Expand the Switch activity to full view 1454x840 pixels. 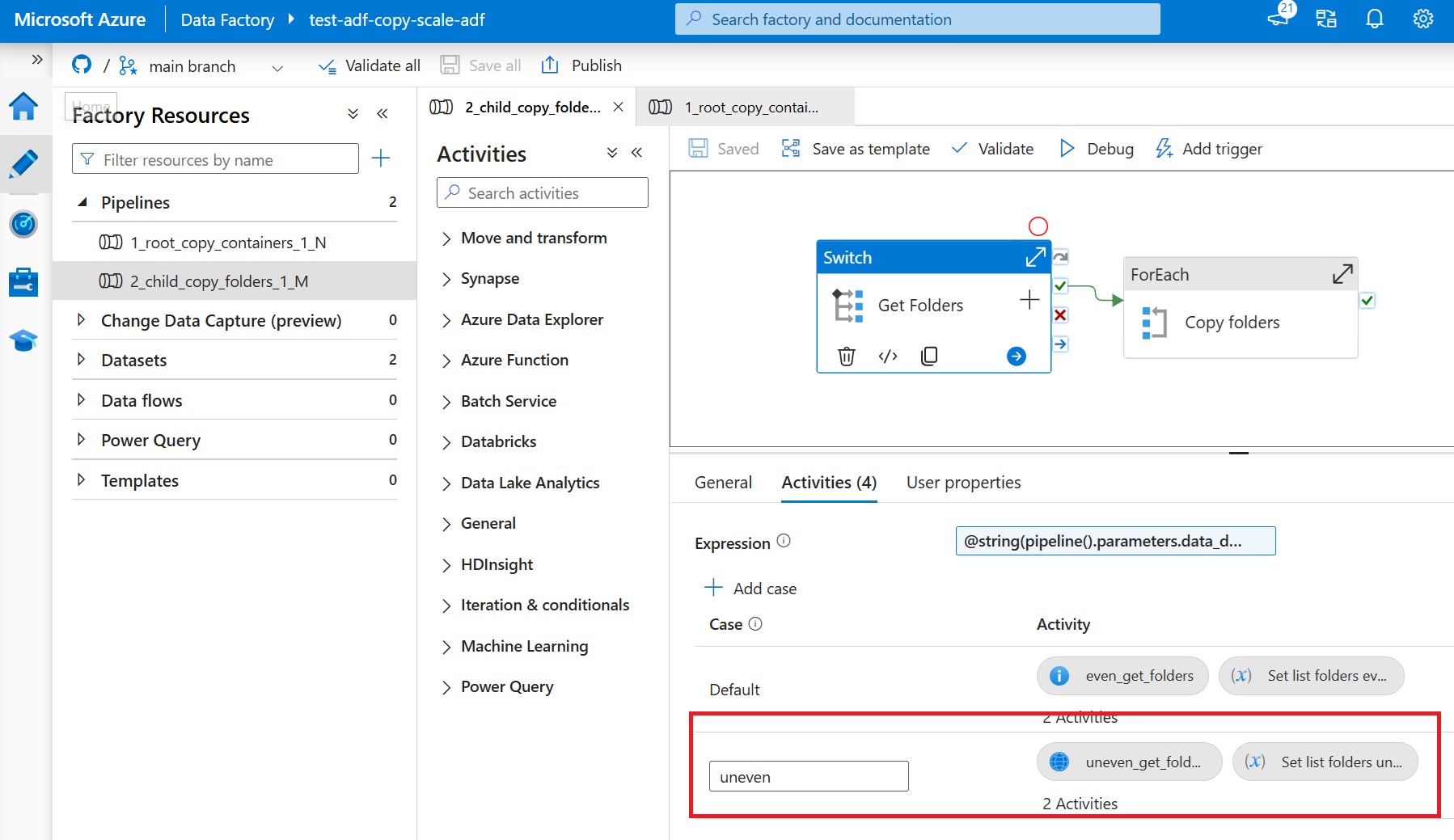(1035, 258)
